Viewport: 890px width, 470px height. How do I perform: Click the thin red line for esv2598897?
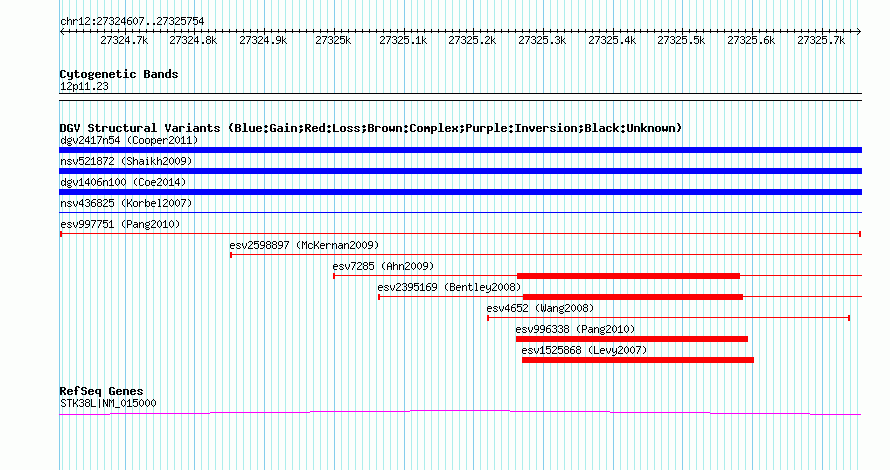[546, 255]
